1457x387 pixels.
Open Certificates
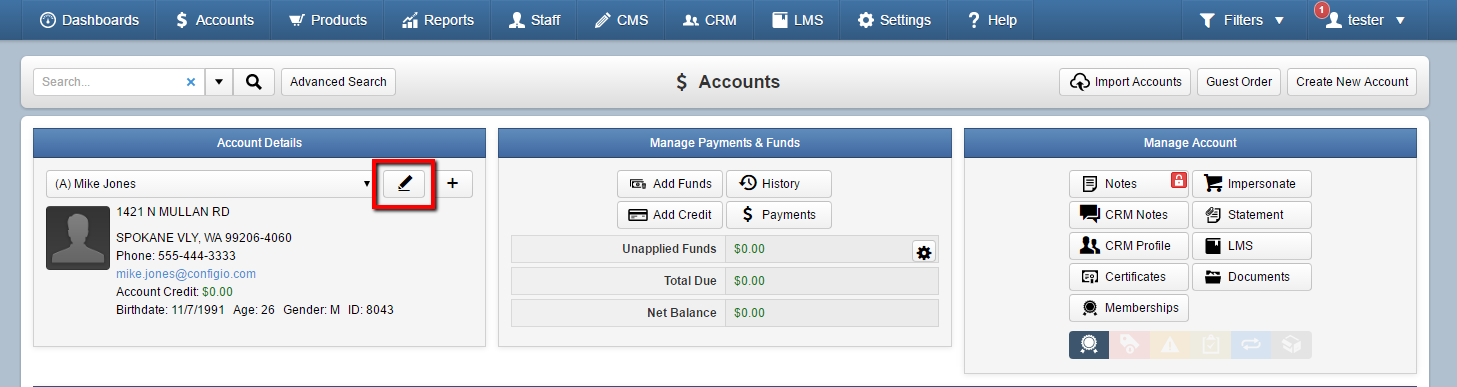click(1129, 277)
